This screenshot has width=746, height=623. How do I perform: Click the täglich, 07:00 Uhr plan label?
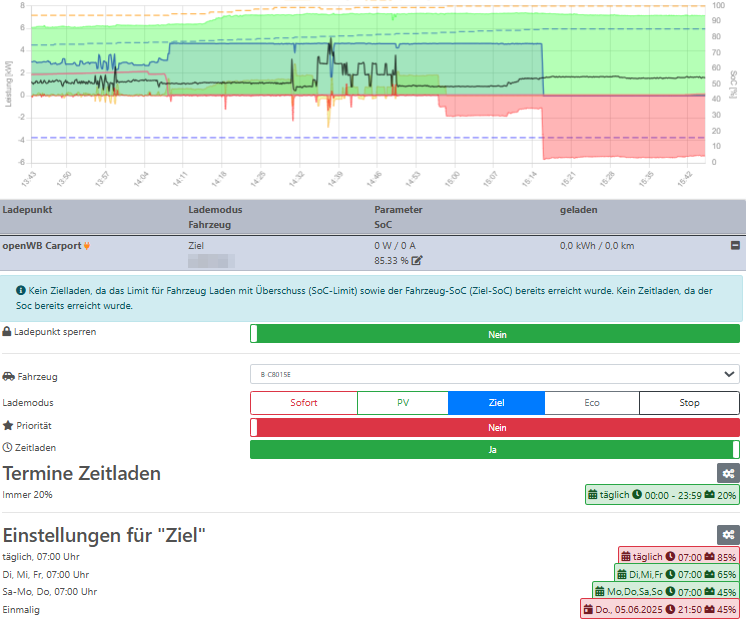pyautogui.click(x=41, y=556)
